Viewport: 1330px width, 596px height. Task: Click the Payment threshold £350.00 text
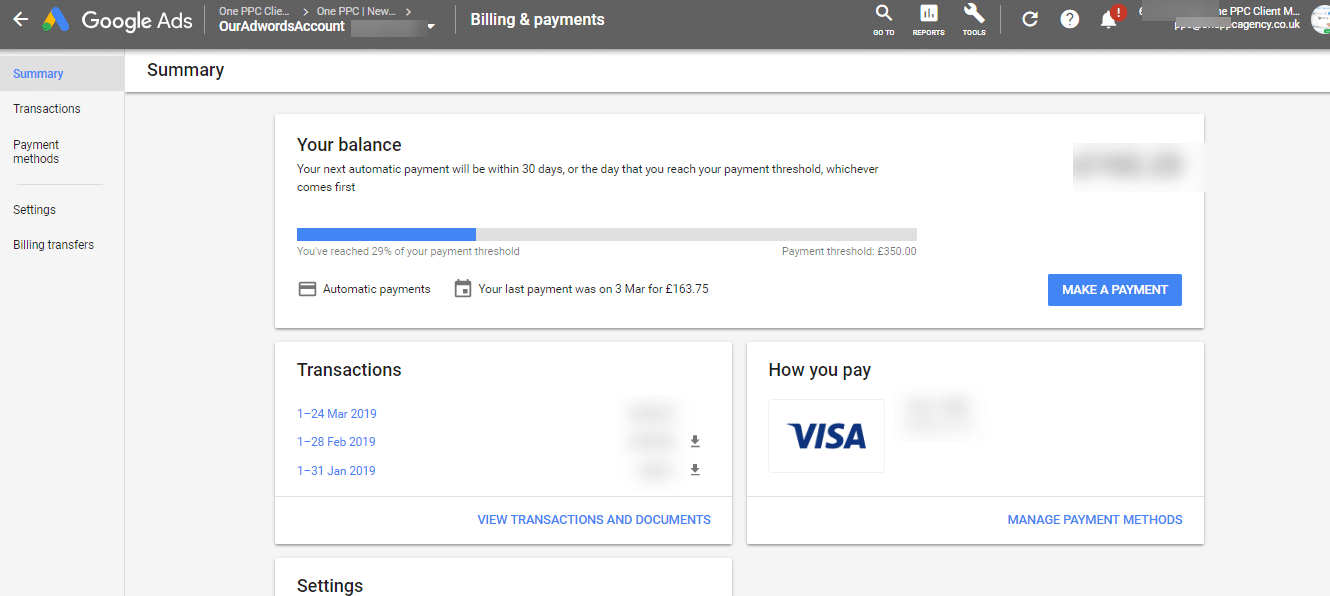tap(849, 252)
